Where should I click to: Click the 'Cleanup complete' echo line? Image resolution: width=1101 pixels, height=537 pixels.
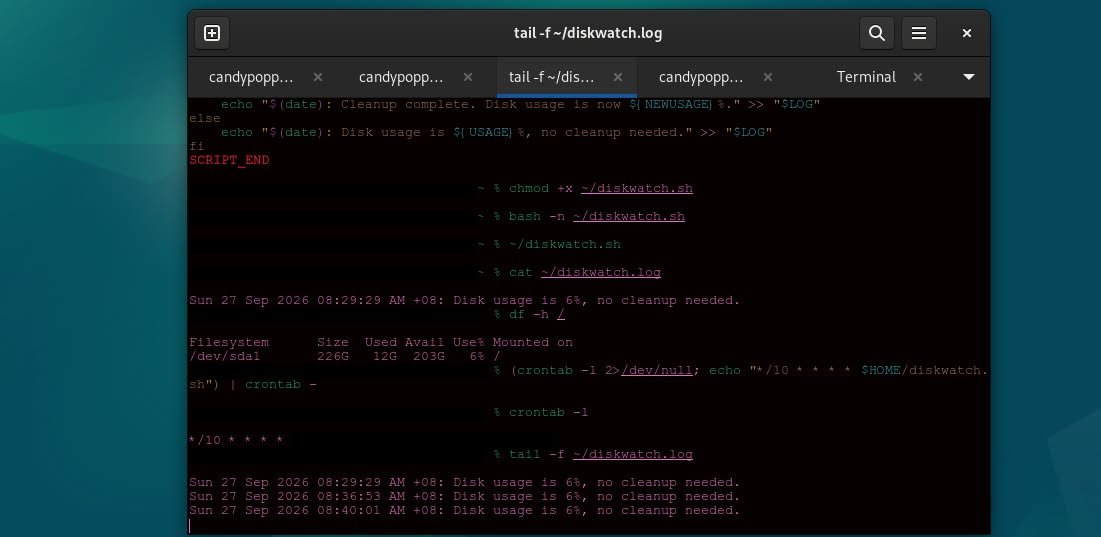point(520,104)
